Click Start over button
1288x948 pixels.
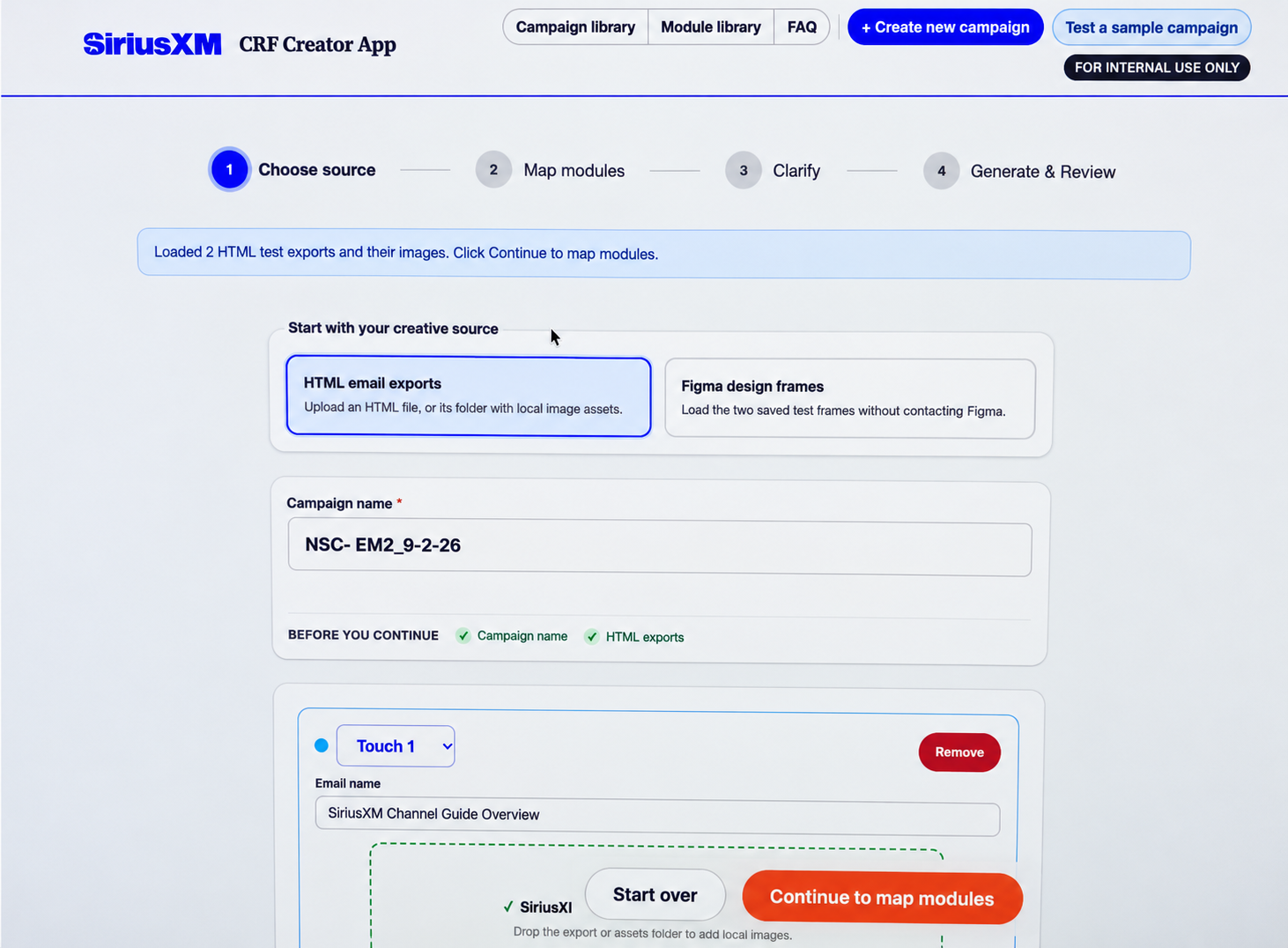point(655,894)
